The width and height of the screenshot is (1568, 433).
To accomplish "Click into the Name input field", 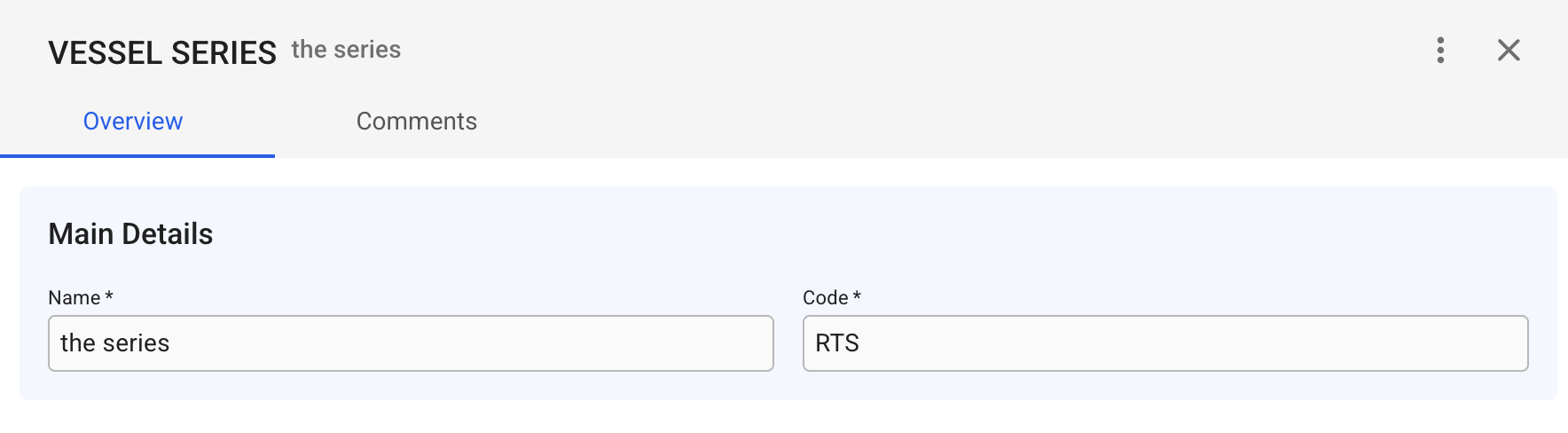I will click(x=410, y=343).
